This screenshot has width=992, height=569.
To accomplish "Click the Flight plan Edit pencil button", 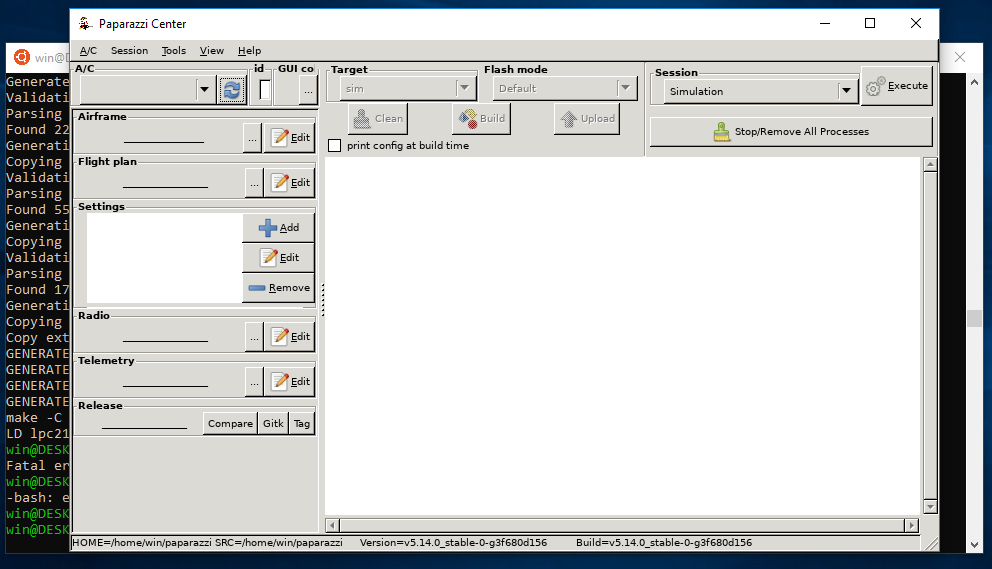I will coord(289,182).
